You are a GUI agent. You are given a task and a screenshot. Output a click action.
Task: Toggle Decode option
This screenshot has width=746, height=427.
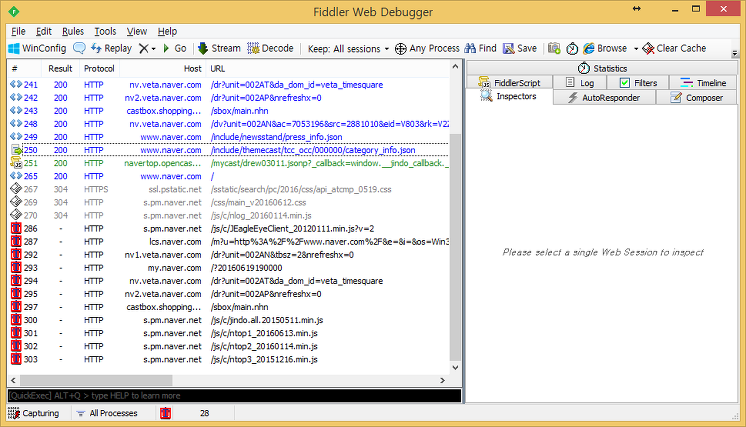(270, 49)
